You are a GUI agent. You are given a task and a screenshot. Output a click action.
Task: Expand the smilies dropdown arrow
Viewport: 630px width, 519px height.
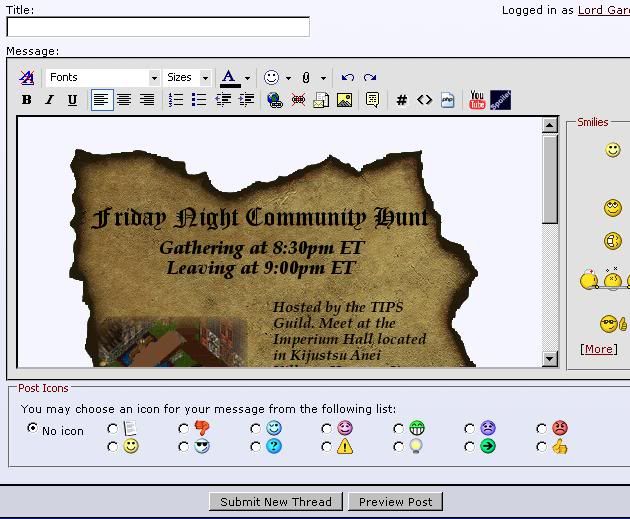[x=288, y=78]
